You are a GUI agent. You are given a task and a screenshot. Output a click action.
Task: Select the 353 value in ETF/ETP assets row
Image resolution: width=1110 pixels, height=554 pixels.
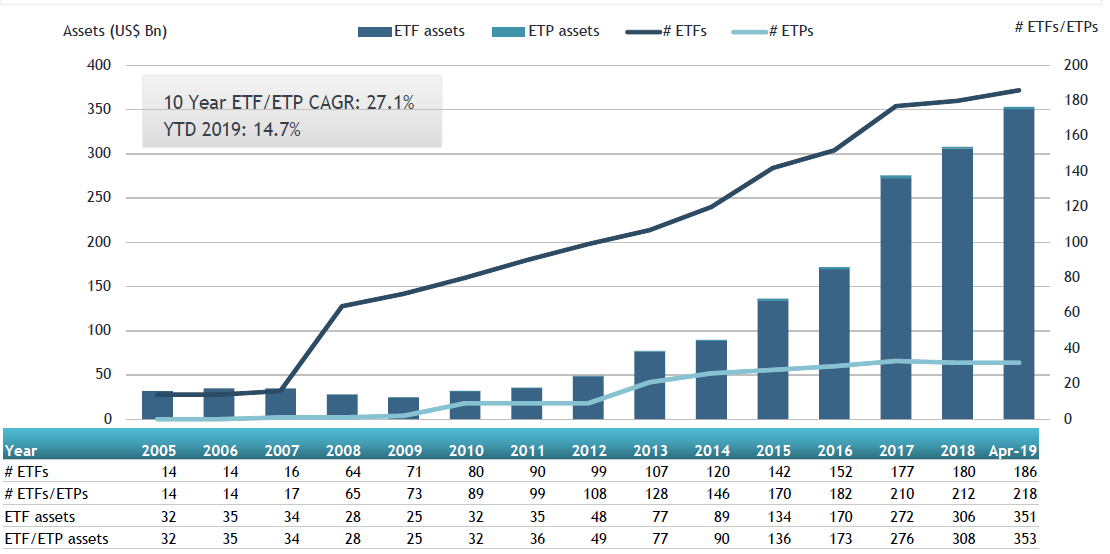1025,539
